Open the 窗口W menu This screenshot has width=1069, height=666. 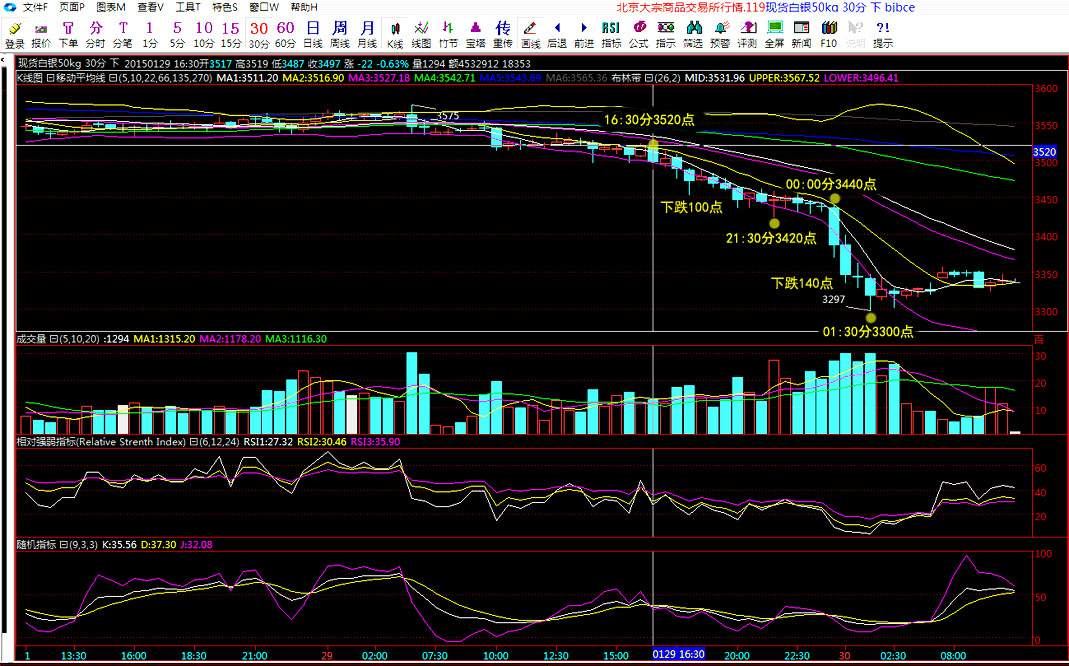[x=265, y=7]
